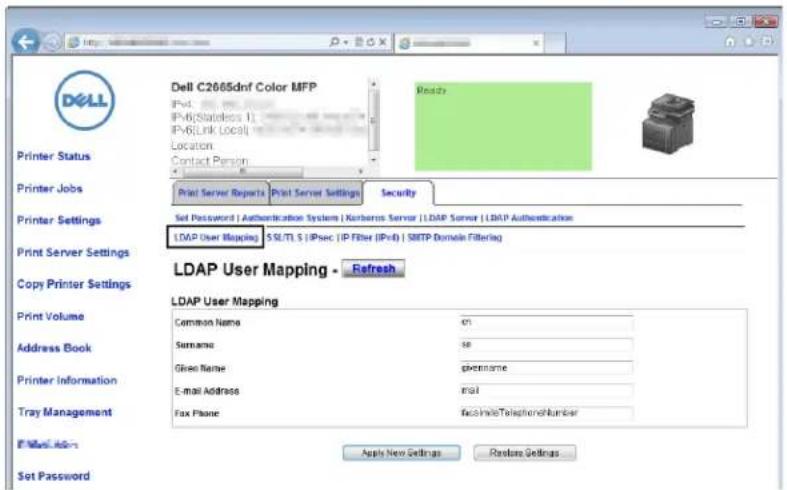This screenshot has height=490, width=787.
Task: Click the stop X icon in address bar
Action: click(382, 42)
